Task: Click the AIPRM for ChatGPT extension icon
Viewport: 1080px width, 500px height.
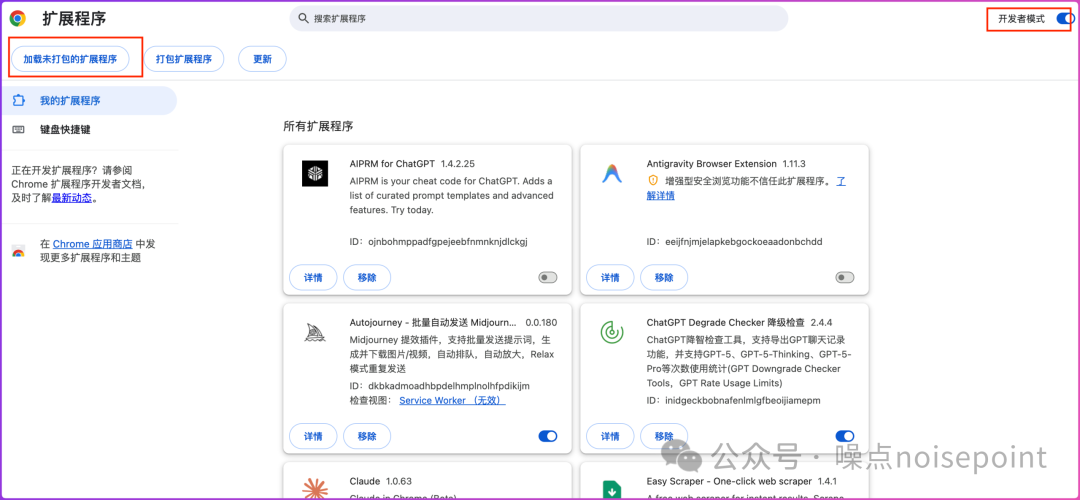Action: point(315,173)
